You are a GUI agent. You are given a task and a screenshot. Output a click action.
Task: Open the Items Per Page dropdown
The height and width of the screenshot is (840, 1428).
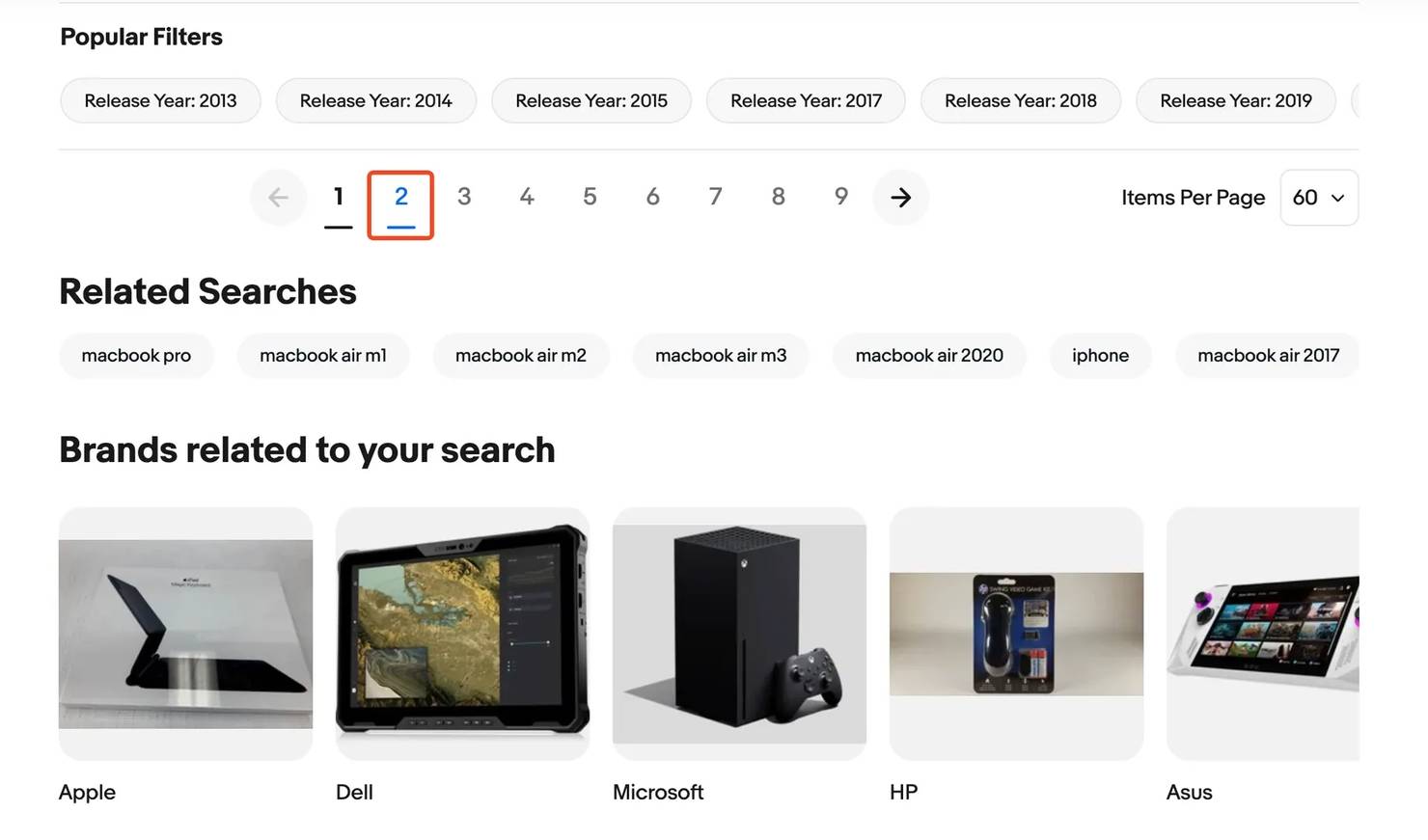[1318, 198]
